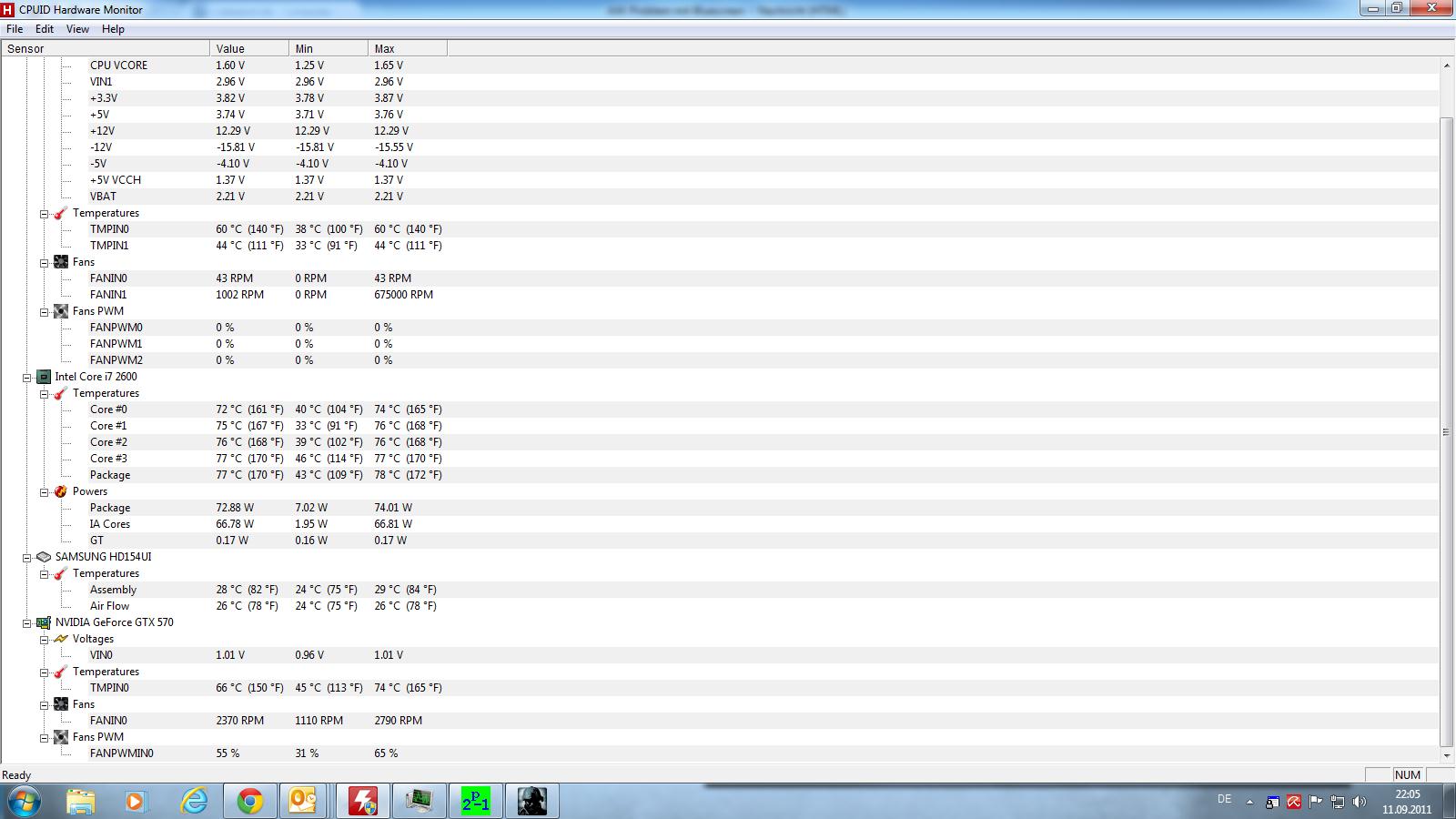Click fan icon of the FANIN1 Fans group
The width and height of the screenshot is (1456, 819).
(61, 262)
